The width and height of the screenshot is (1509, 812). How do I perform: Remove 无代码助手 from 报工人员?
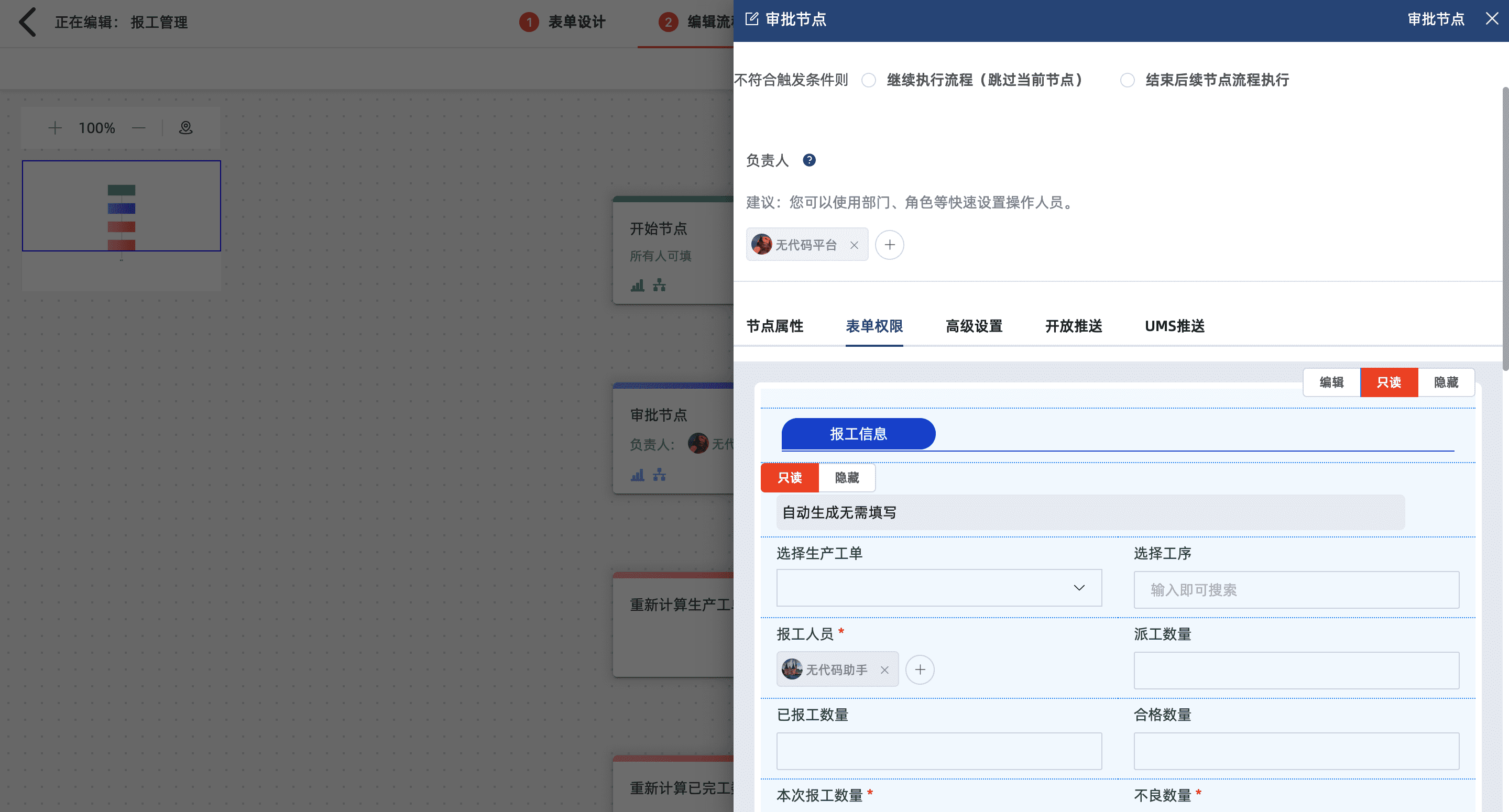tap(884, 670)
